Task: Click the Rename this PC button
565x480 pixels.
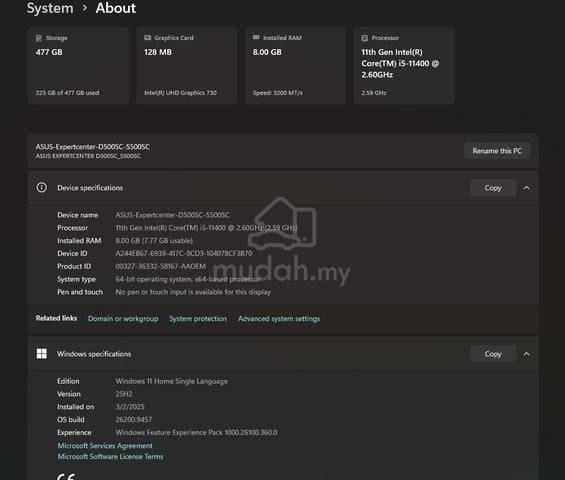Action: click(x=497, y=151)
